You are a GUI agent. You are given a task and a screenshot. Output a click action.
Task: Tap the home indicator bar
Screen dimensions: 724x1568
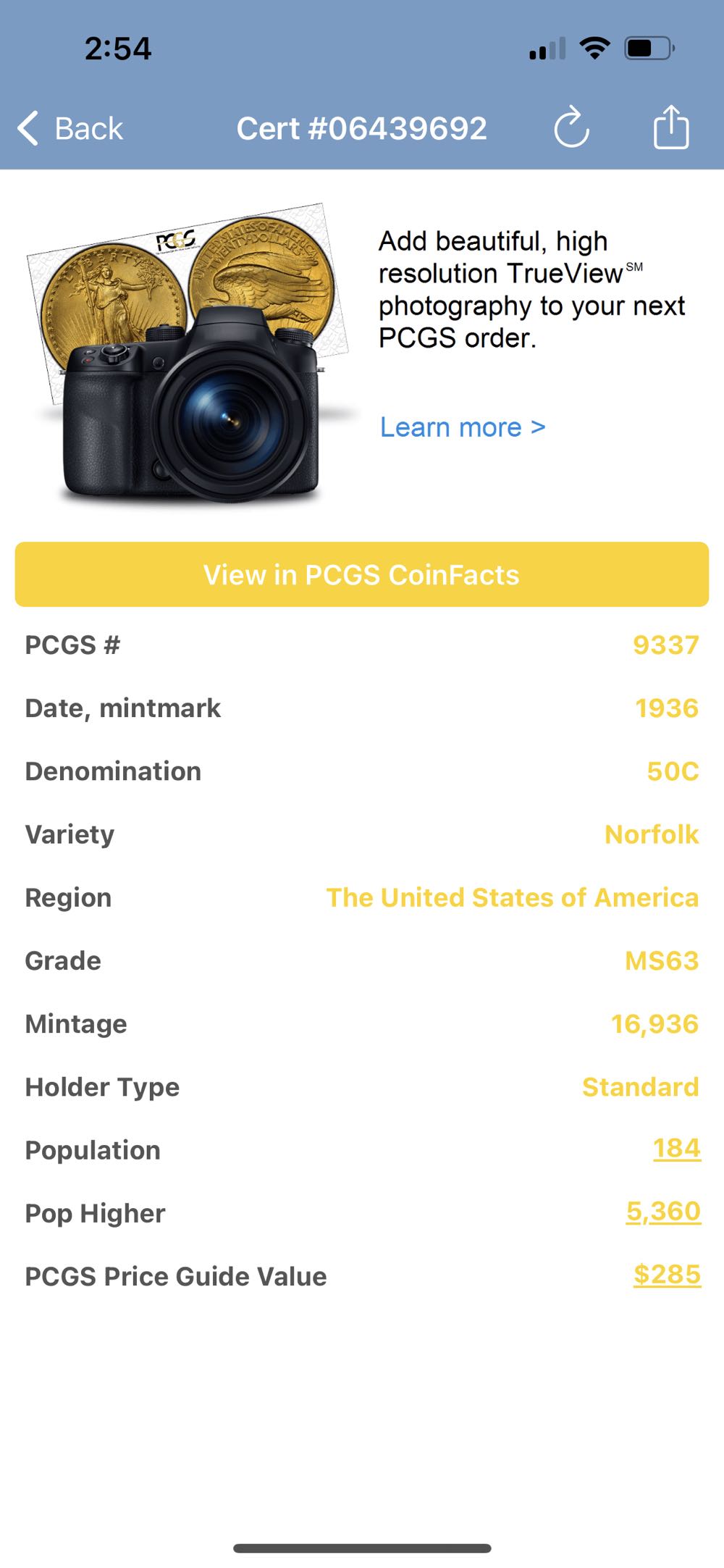pyautogui.click(x=362, y=1548)
